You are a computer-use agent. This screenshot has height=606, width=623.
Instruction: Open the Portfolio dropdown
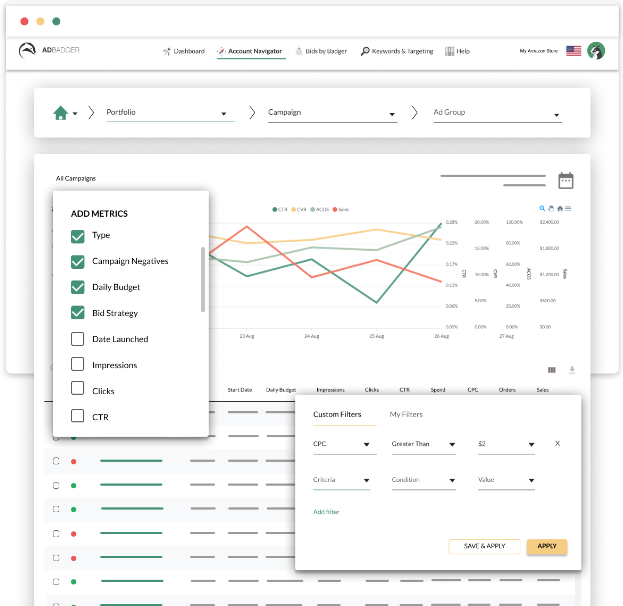click(170, 113)
